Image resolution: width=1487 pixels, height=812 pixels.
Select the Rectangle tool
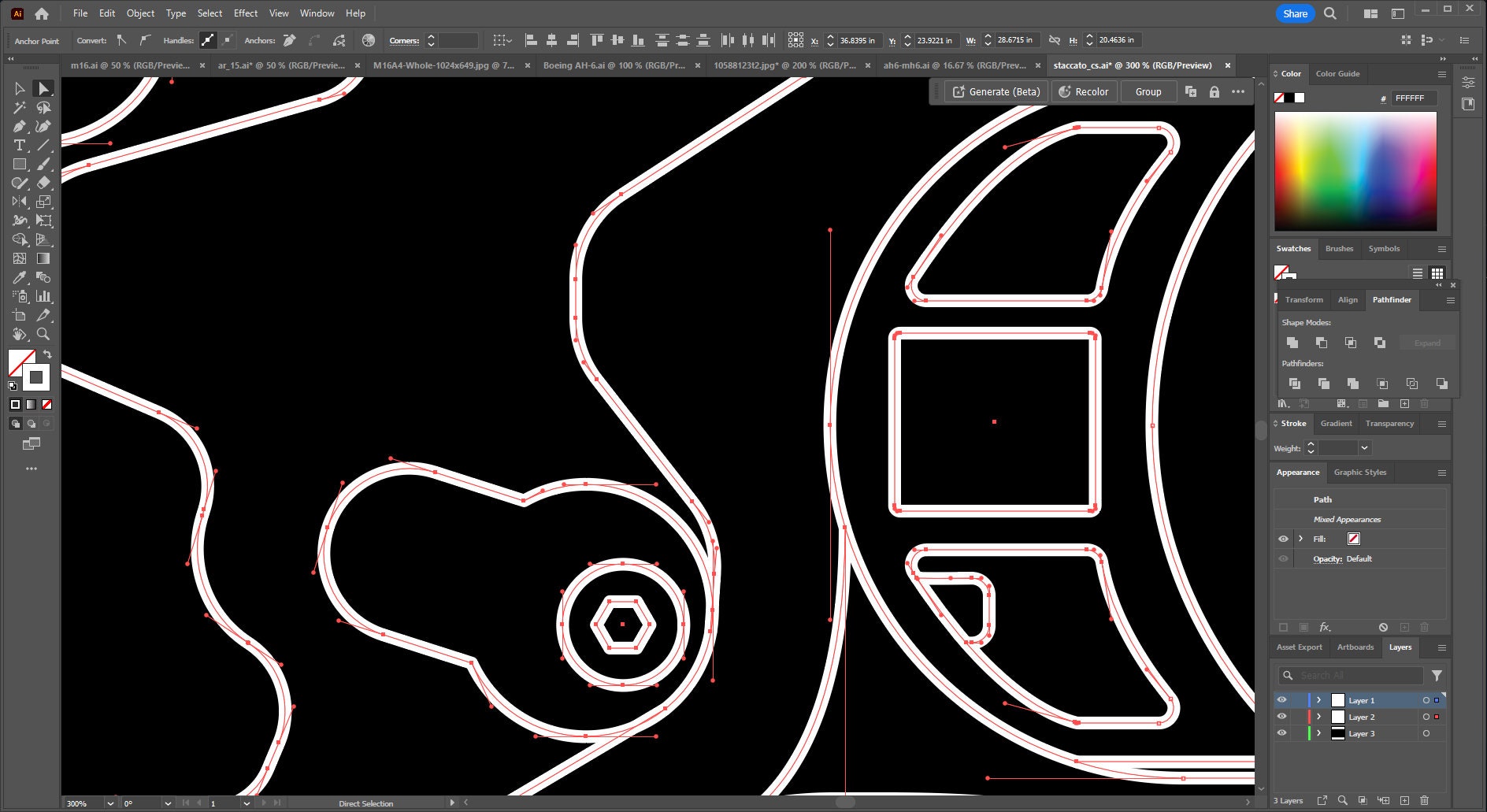18,165
